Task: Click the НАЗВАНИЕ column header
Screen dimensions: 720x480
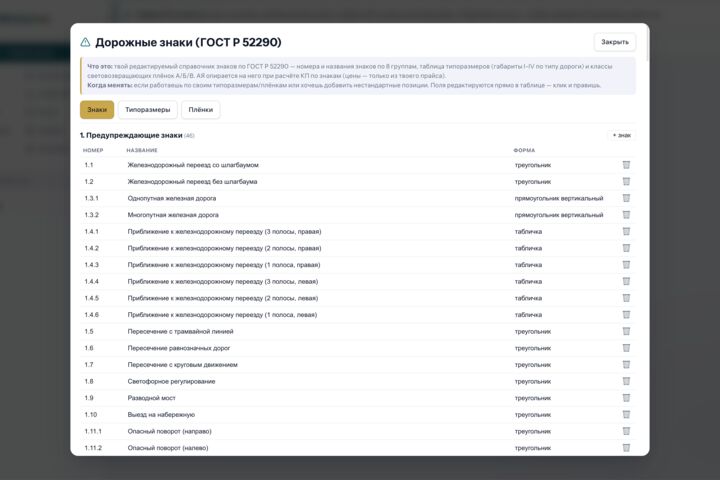Action: coord(142,150)
